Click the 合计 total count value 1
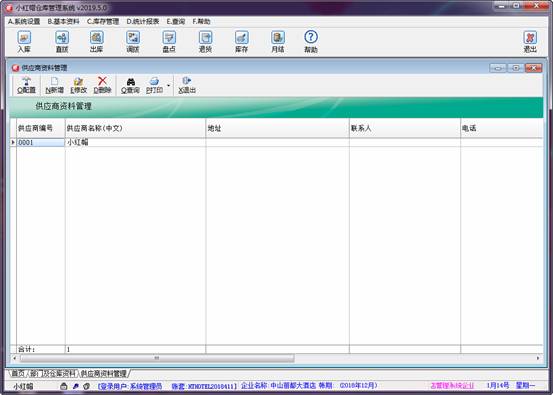553x395 pixels. click(x=135, y=350)
